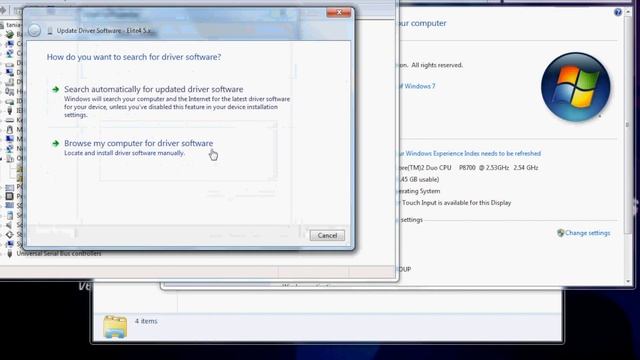
Task: Click the Processors chip icon in Device Manager
Action: tap(9, 196)
